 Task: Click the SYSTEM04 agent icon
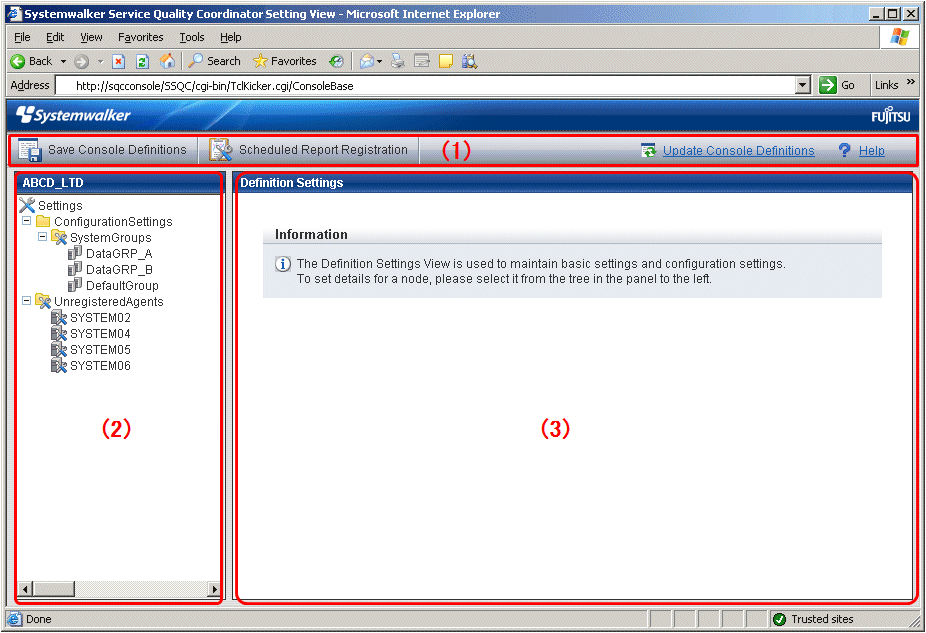click(58, 334)
